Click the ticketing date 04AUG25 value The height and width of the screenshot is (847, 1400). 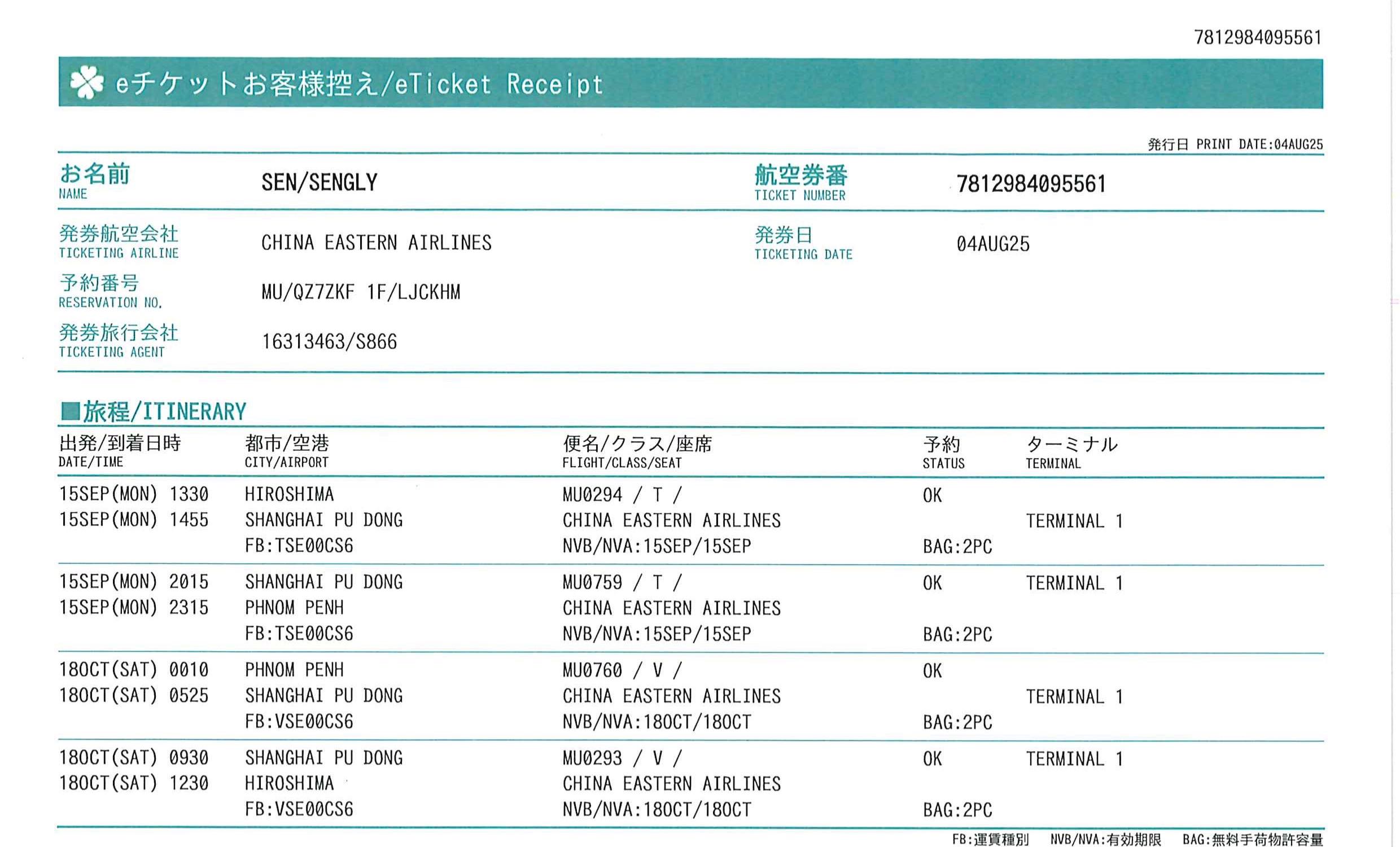tap(992, 244)
